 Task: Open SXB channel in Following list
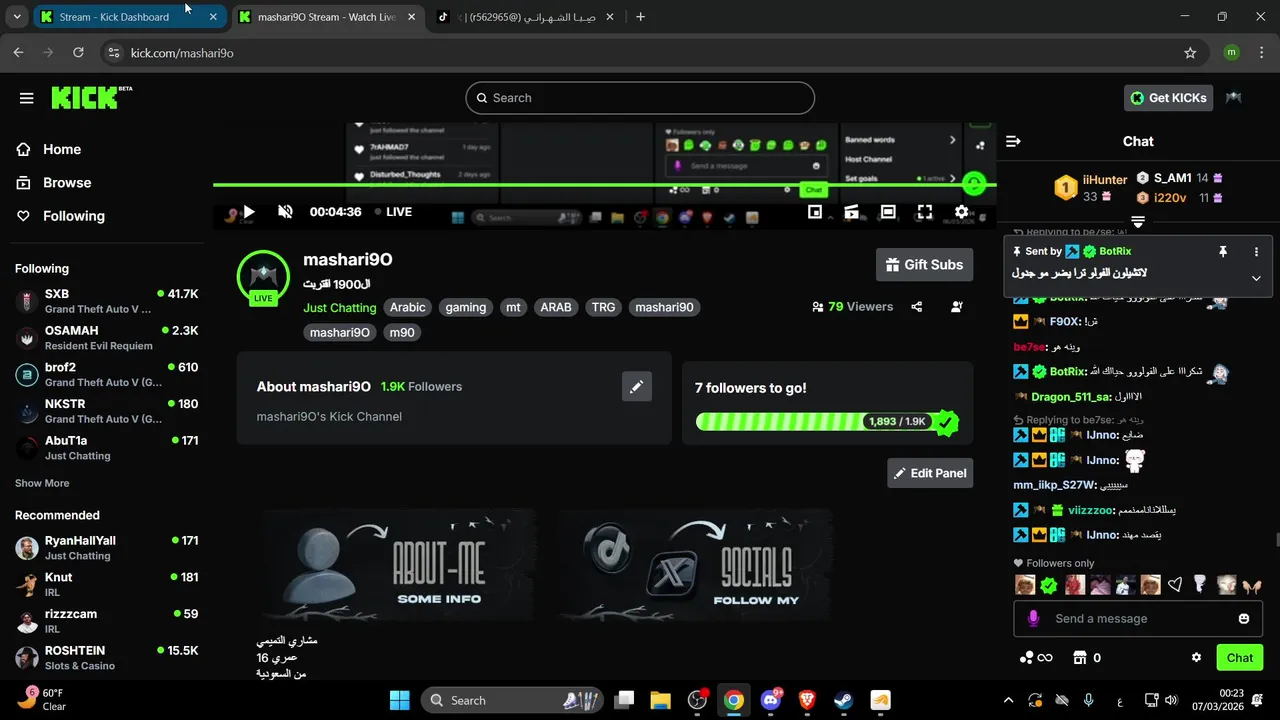point(107,301)
